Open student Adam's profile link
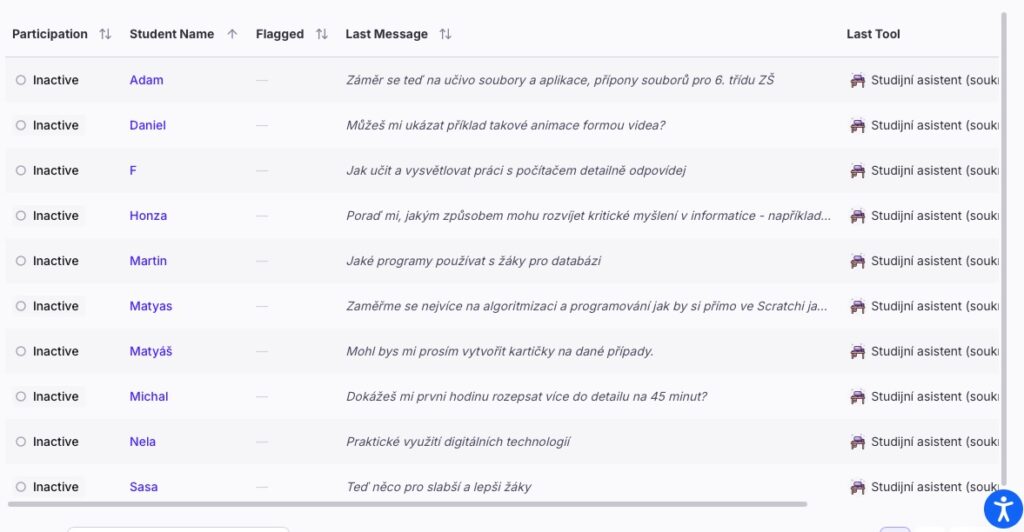This screenshot has width=1024, height=532. click(x=146, y=80)
